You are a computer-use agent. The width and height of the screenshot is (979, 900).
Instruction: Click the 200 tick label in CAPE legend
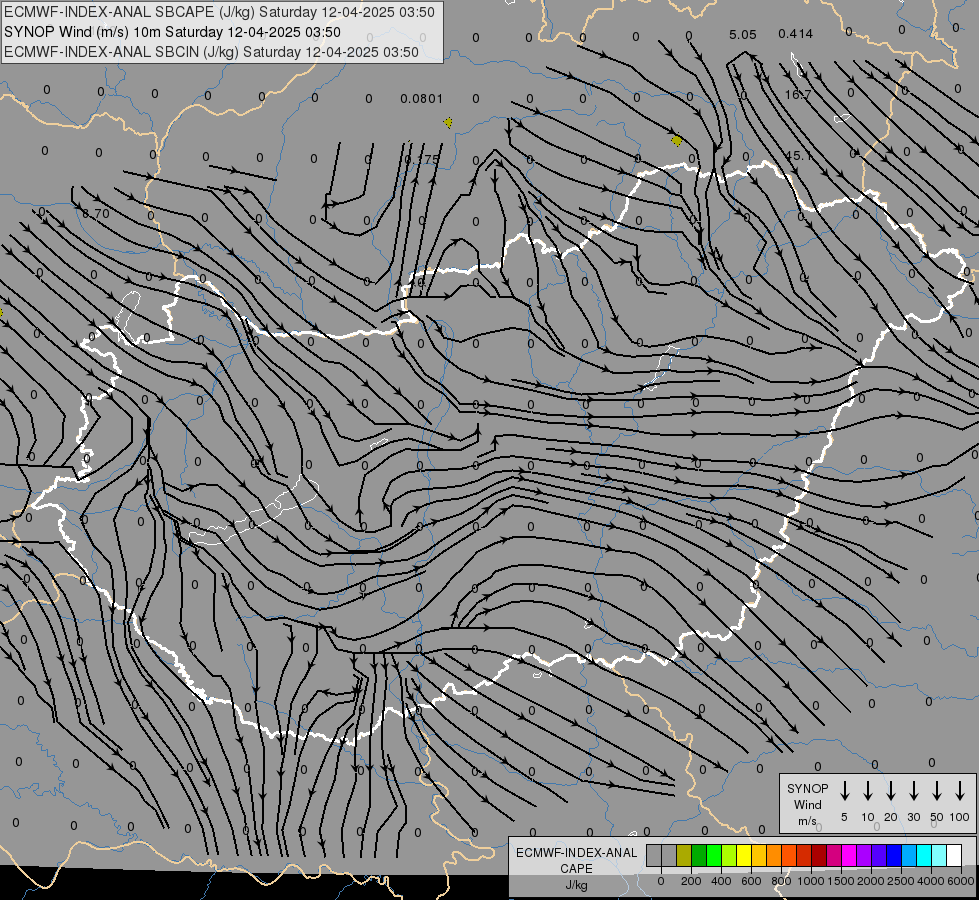pos(691,881)
